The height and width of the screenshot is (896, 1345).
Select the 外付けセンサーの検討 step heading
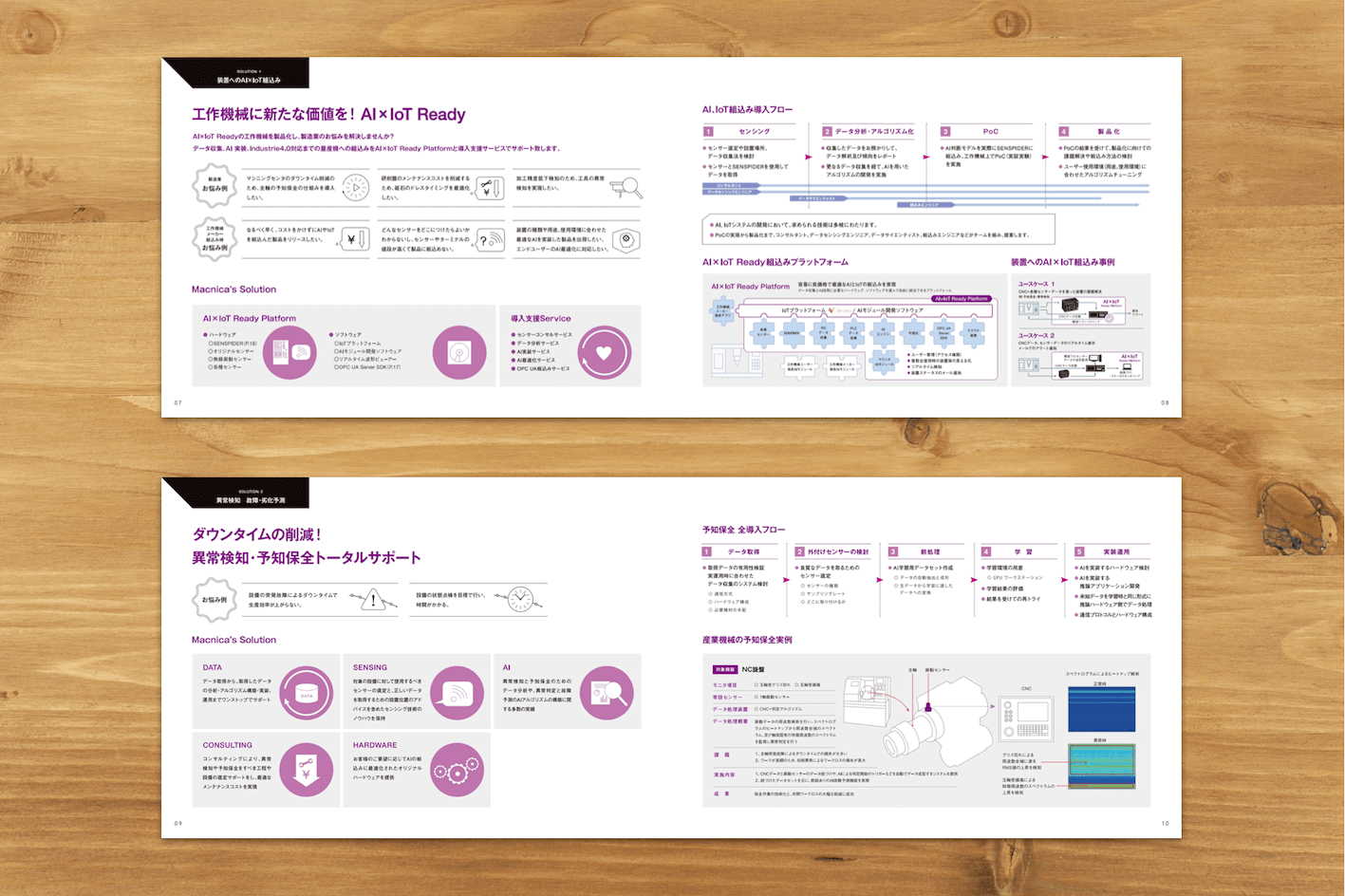pos(838,551)
